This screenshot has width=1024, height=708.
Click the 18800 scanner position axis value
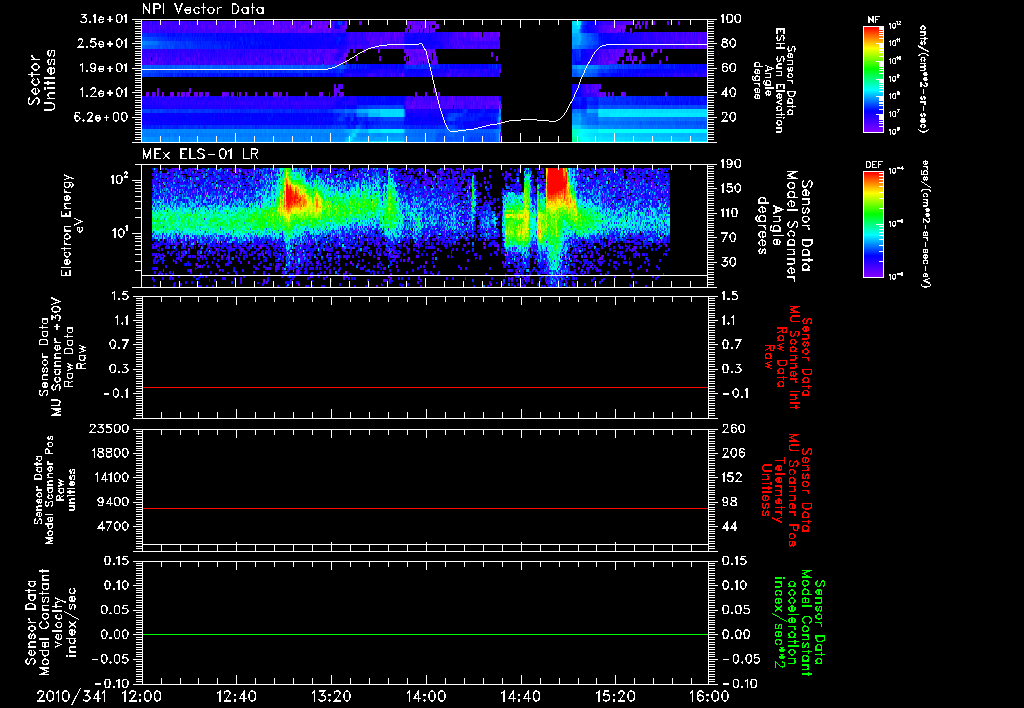(109, 453)
